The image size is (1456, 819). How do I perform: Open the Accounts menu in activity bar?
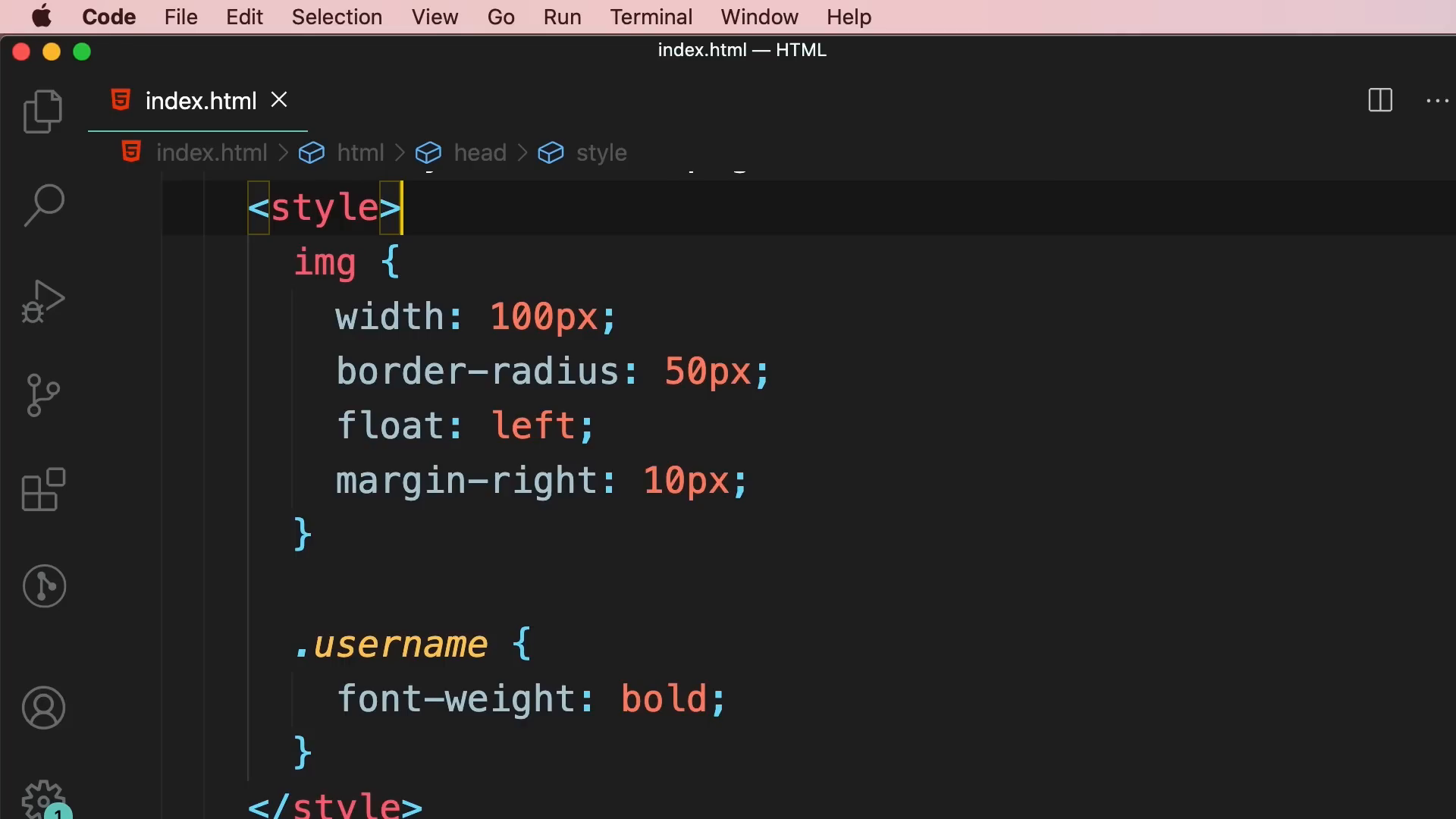[x=43, y=708]
